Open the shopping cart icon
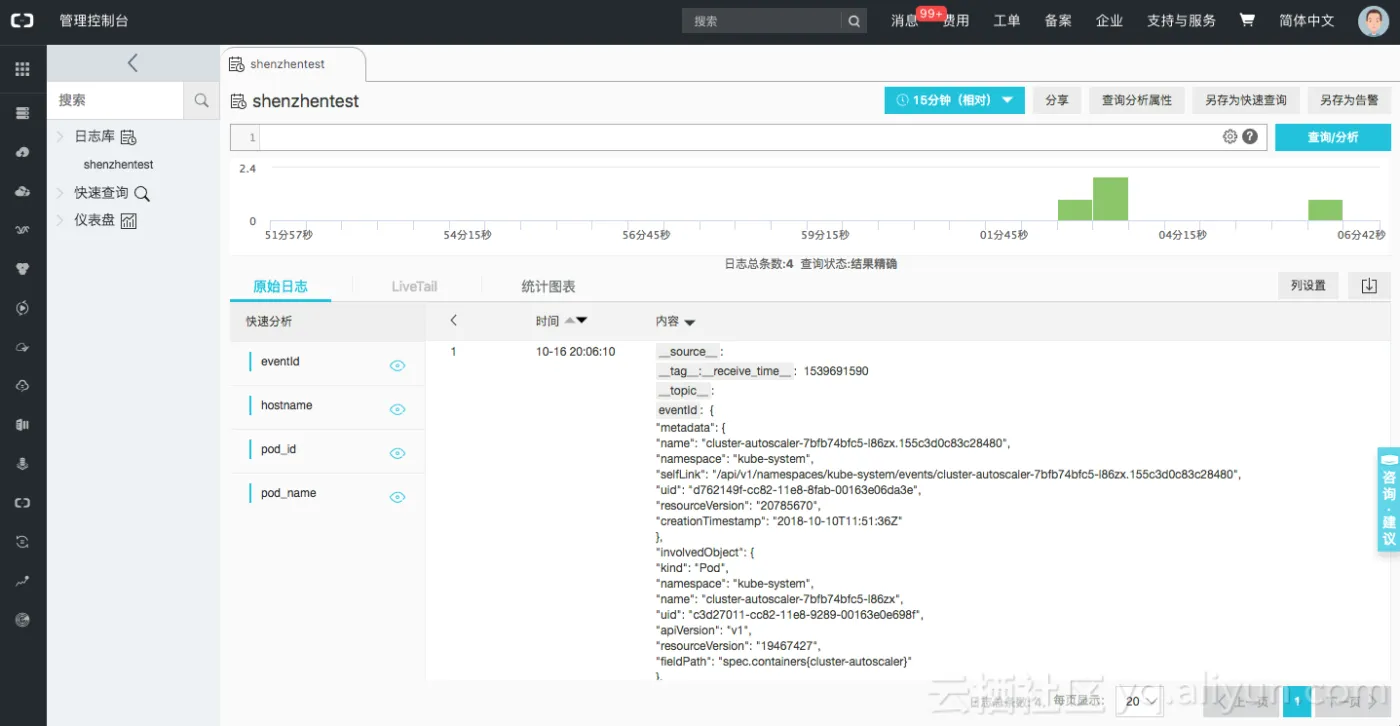Image resolution: width=1400 pixels, height=726 pixels. coord(1247,20)
